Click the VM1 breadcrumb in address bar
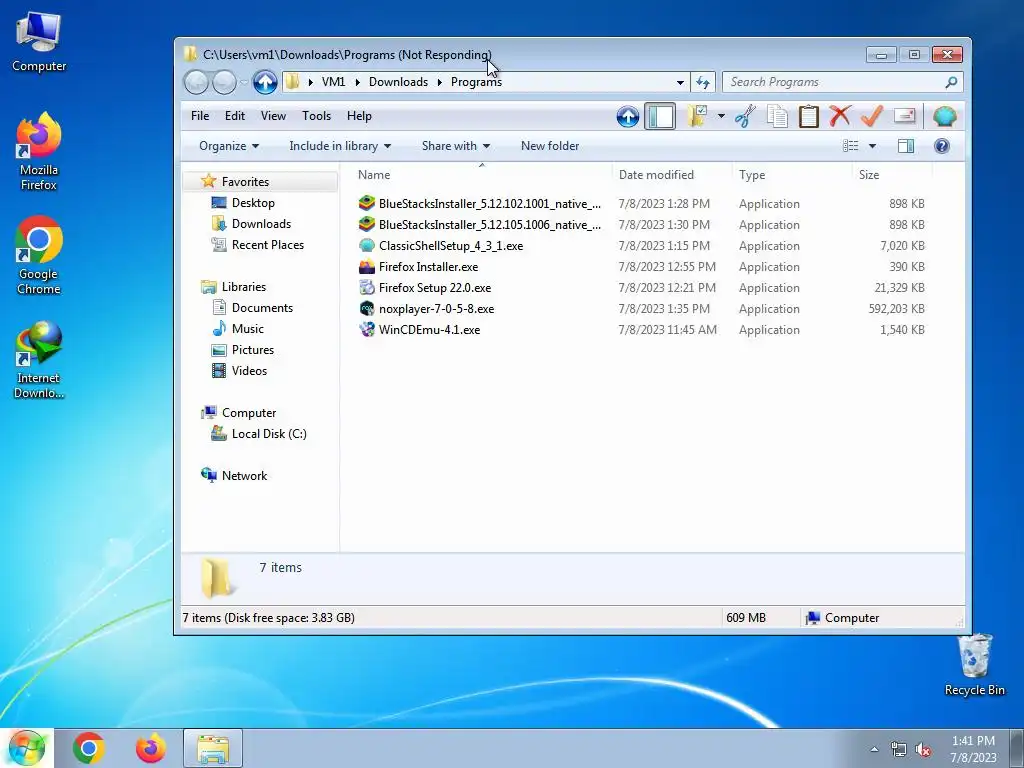1024x768 pixels. [x=333, y=82]
